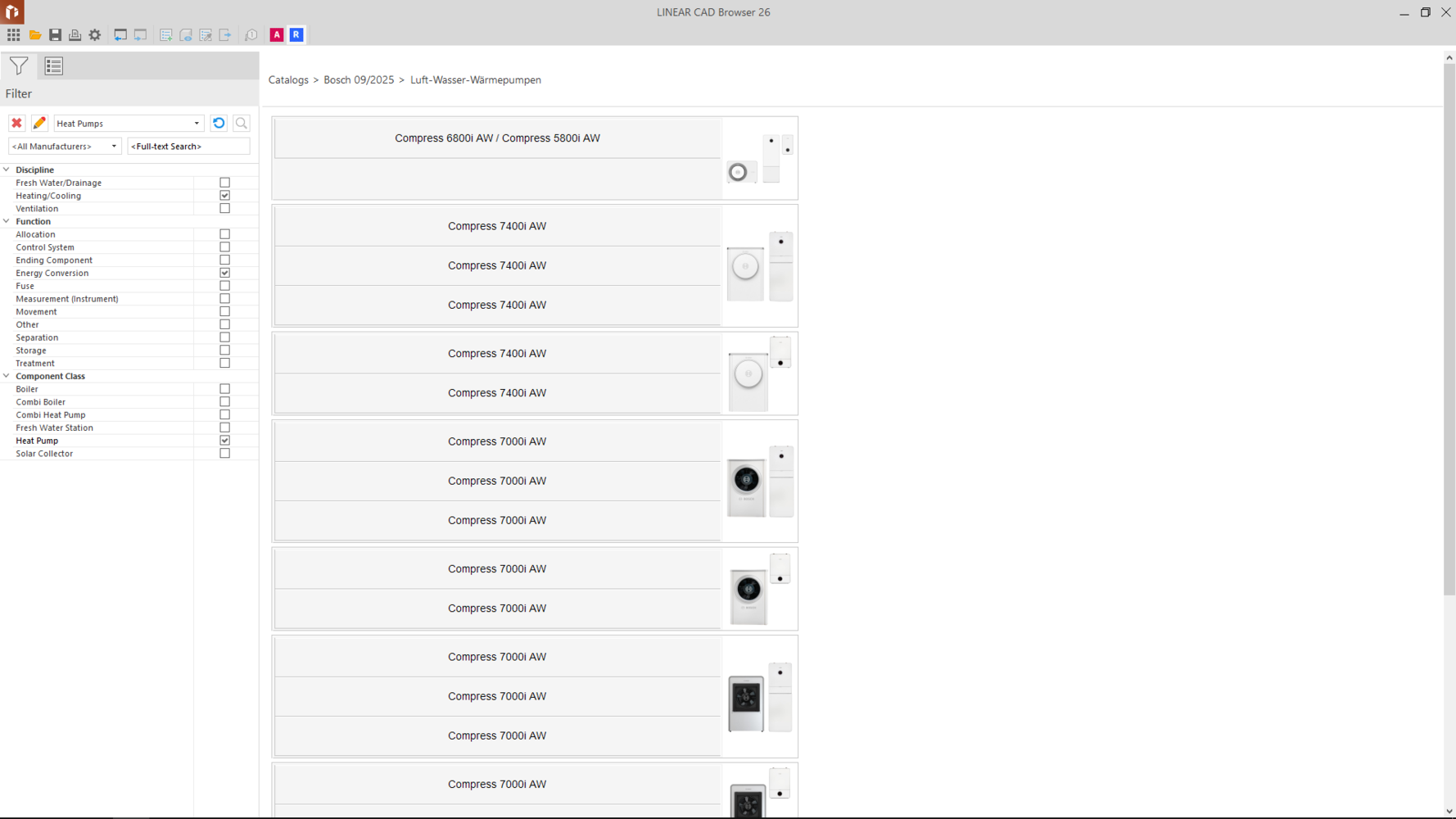This screenshot has height=819, width=1456.
Task: Click the Fresh Water Station filter label
Action: (x=54, y=428)
